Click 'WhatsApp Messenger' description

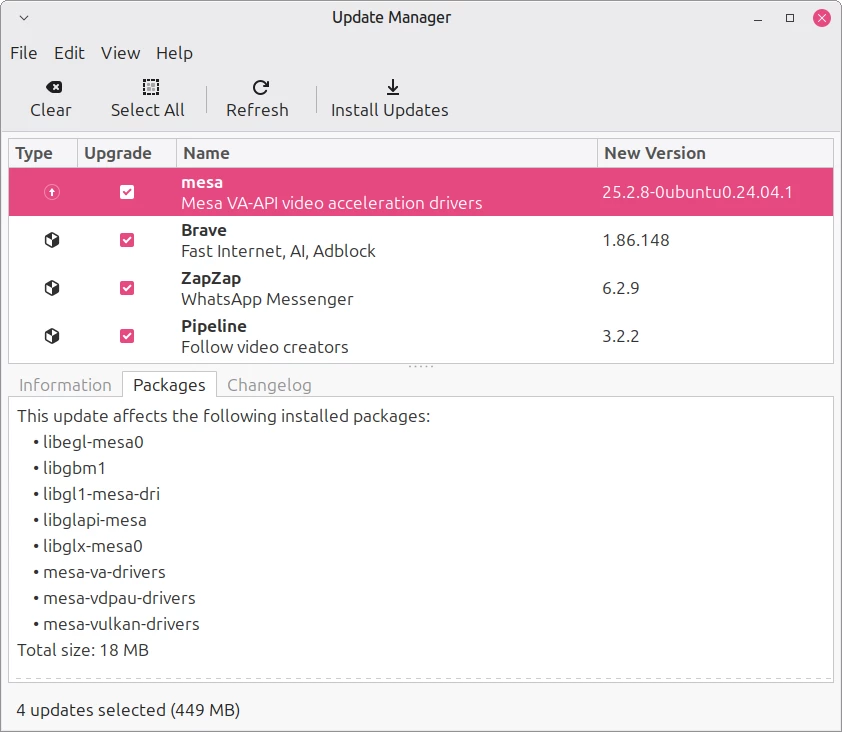(267, 299)
